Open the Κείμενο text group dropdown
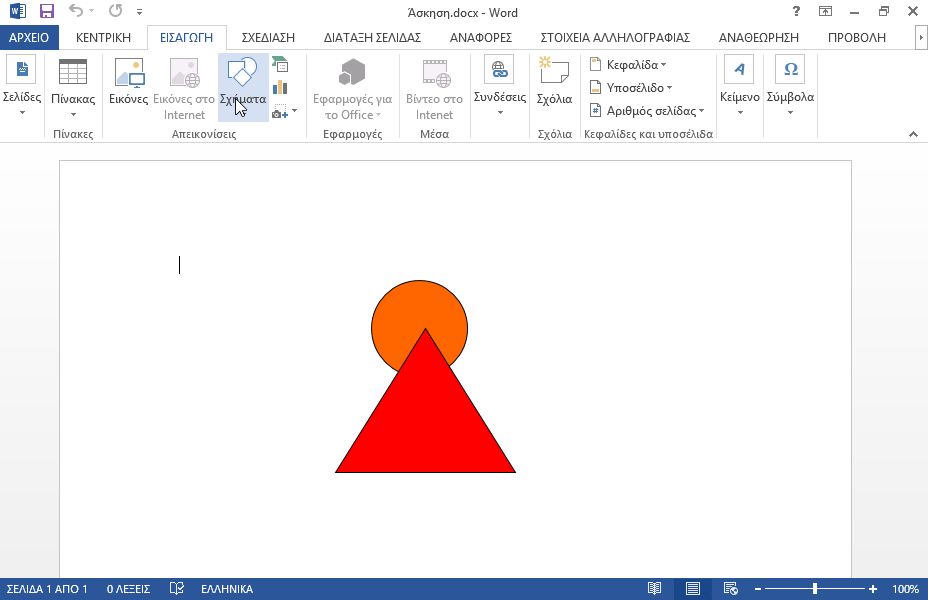This screenshot has width=928, height=600. 740,86
